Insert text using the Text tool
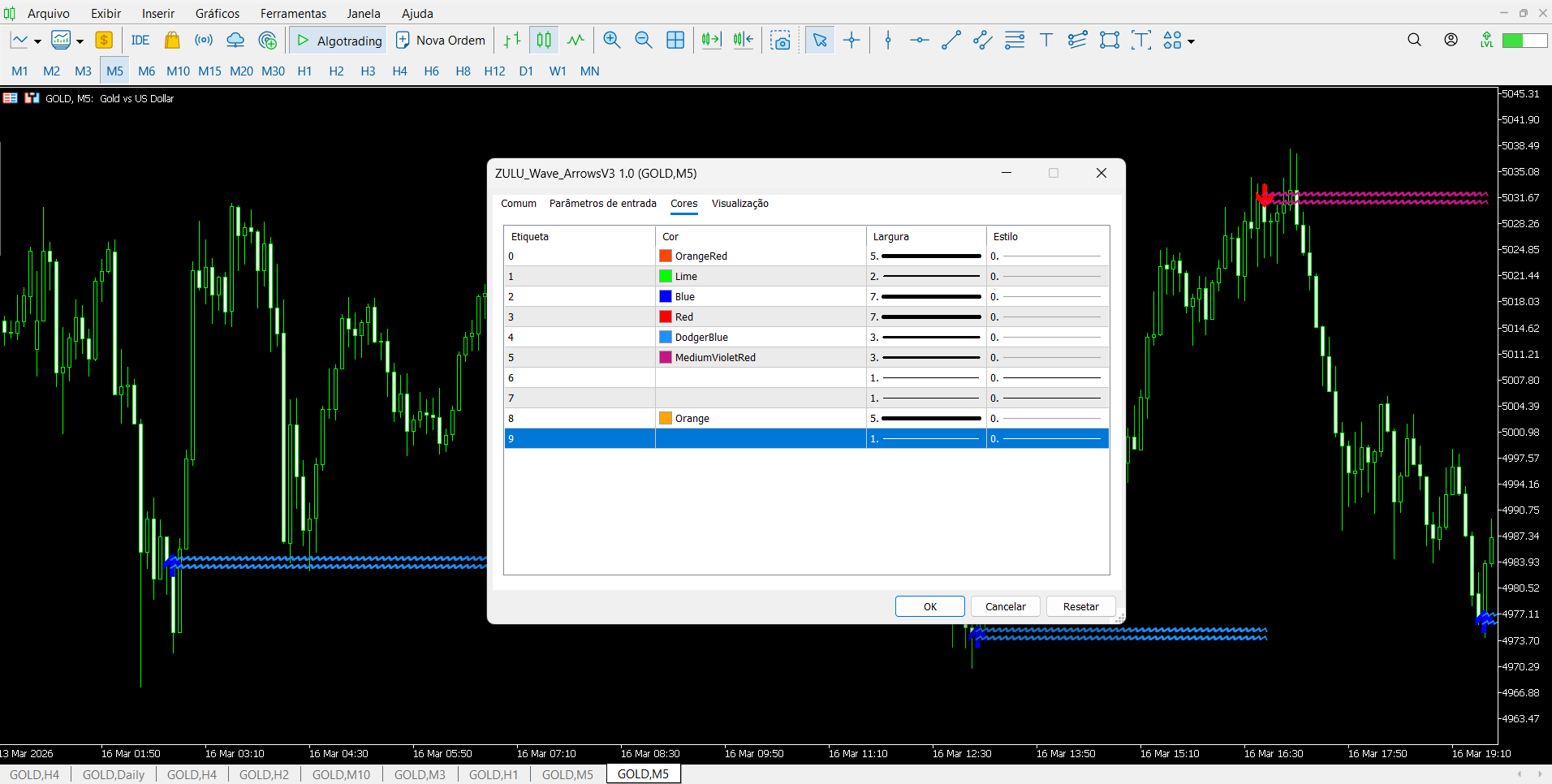Screen dimensions: 1552x784 click(x=1045, y=40)
